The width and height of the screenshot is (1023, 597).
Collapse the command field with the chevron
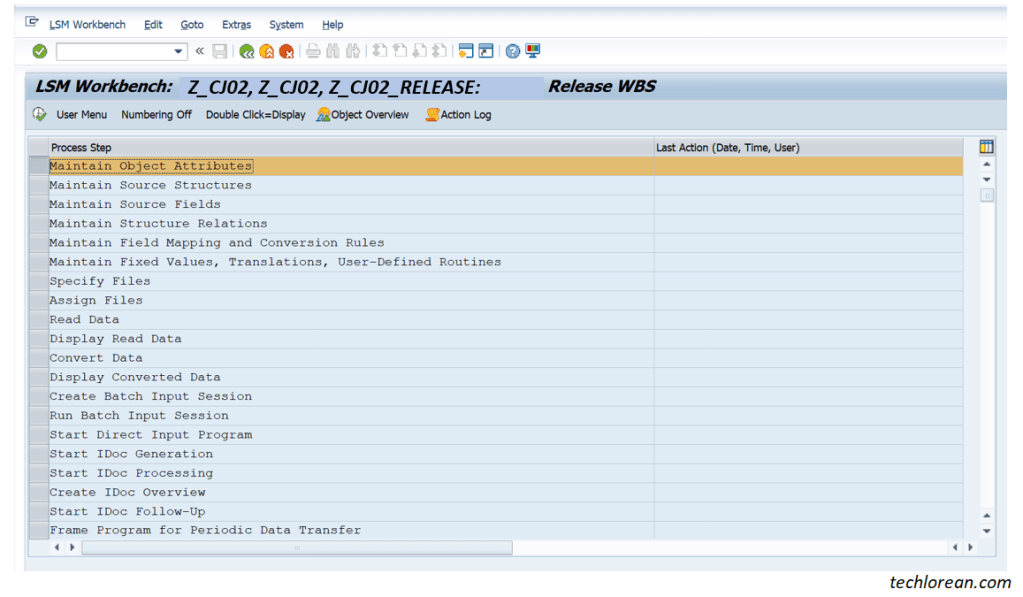(x=199, y=51)
